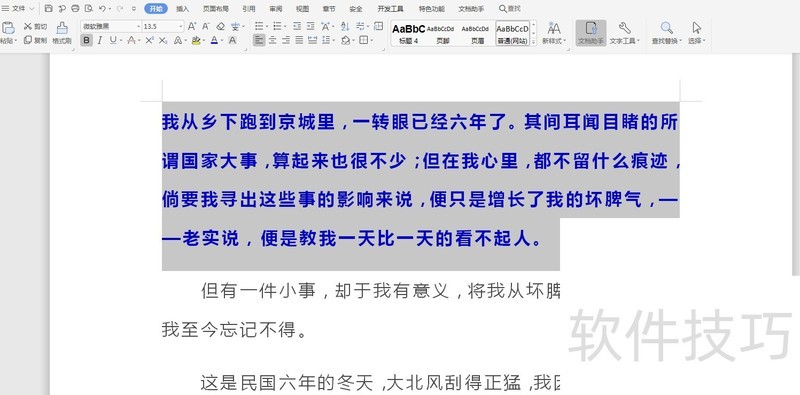
Task: Apply superscript with the X² icon
Action: coord(149,40)
